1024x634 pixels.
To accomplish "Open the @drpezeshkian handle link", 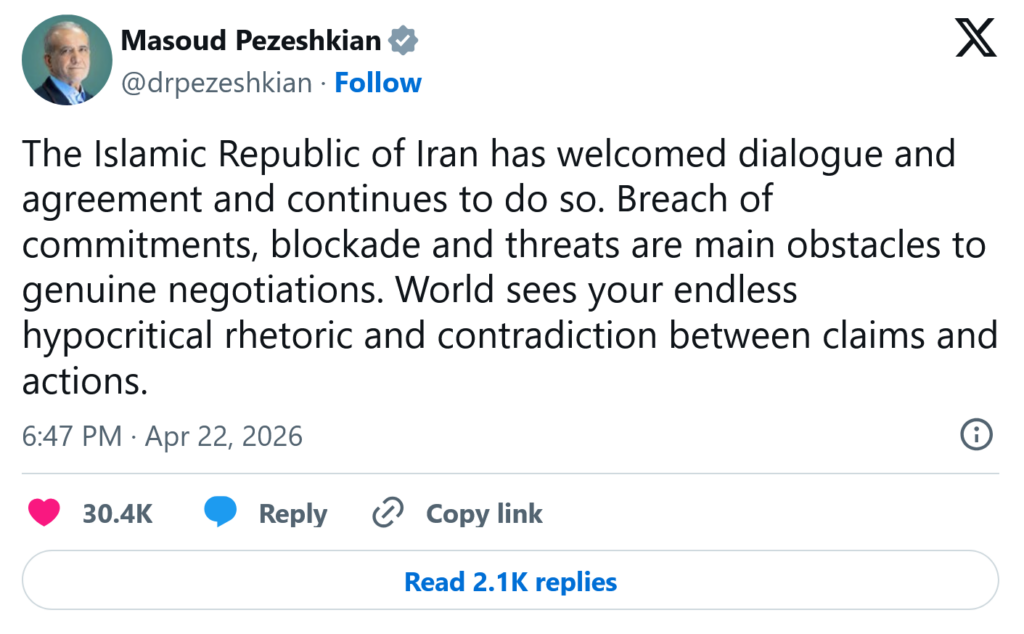I will 216,82.
